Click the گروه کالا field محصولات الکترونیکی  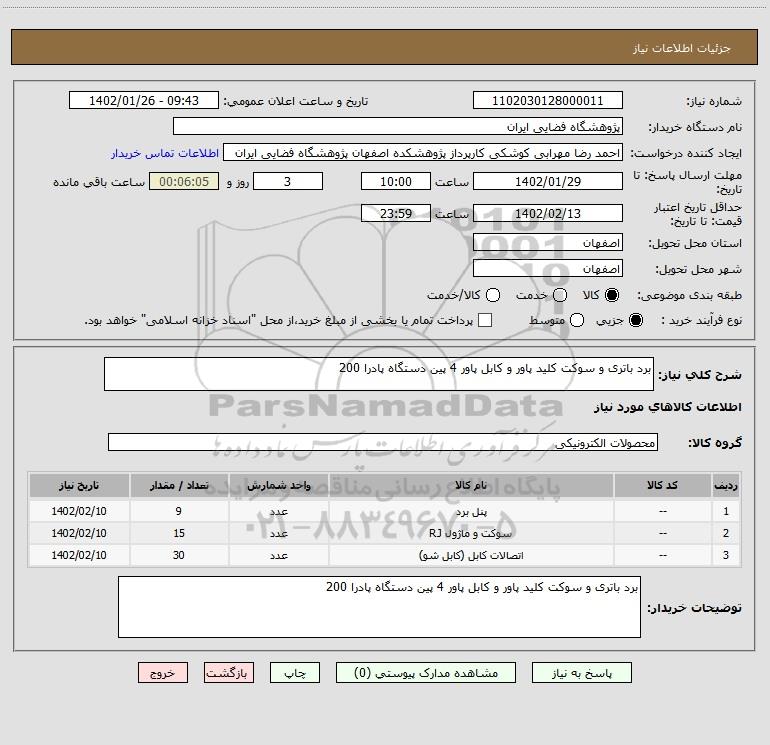[383, 442]
